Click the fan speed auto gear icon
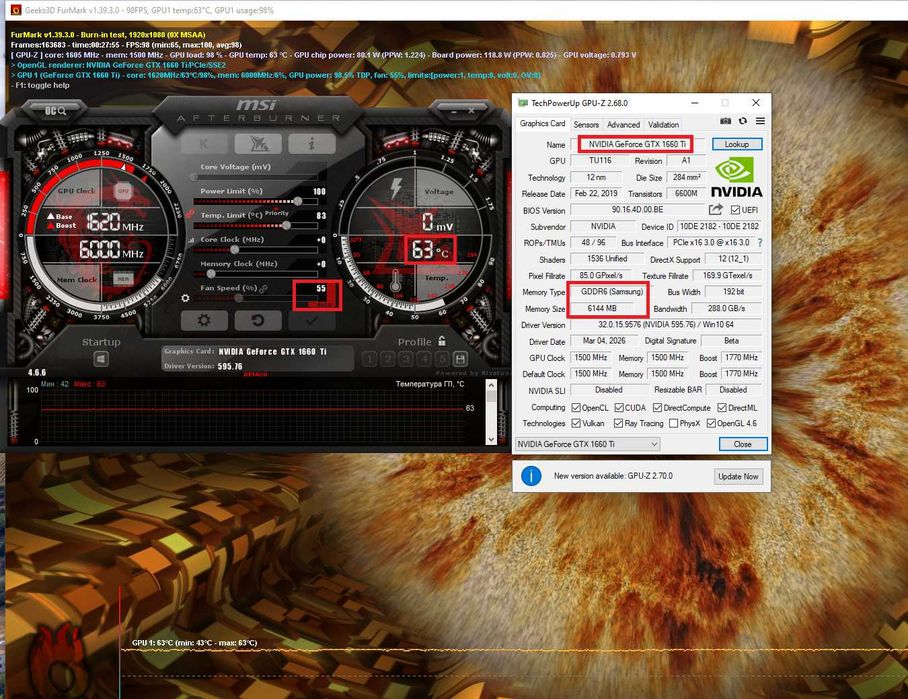 (x=185, y=298)
